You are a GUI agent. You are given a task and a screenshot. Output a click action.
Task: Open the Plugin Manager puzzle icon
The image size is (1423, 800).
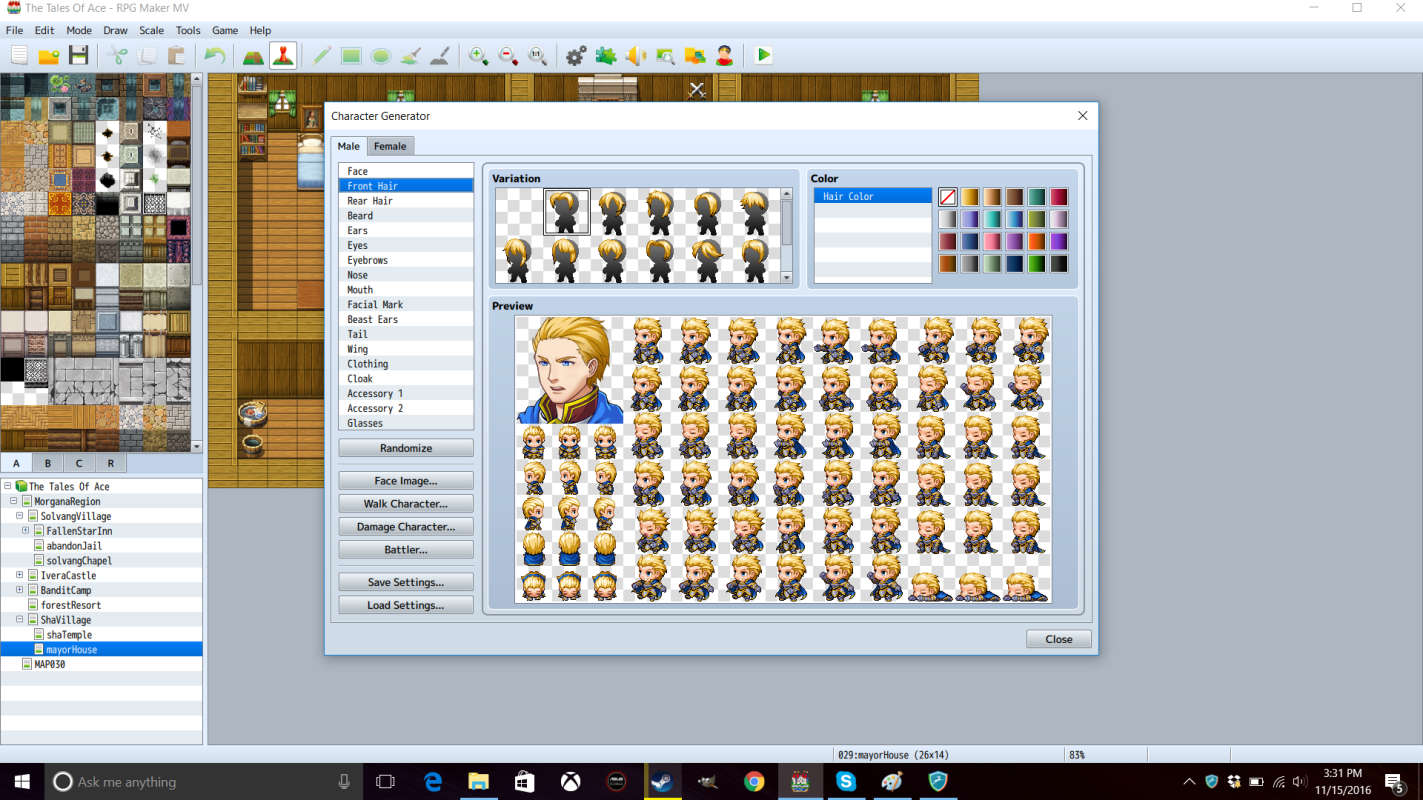pos(606,56)
